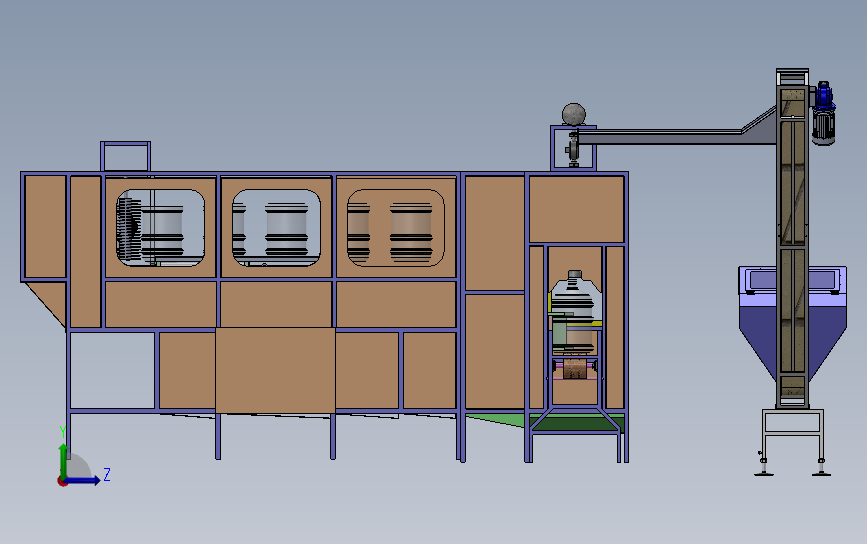867x544 pixels.
Task: Click the blue Z axis arrow of the triad
Action: tap(84, 480)
